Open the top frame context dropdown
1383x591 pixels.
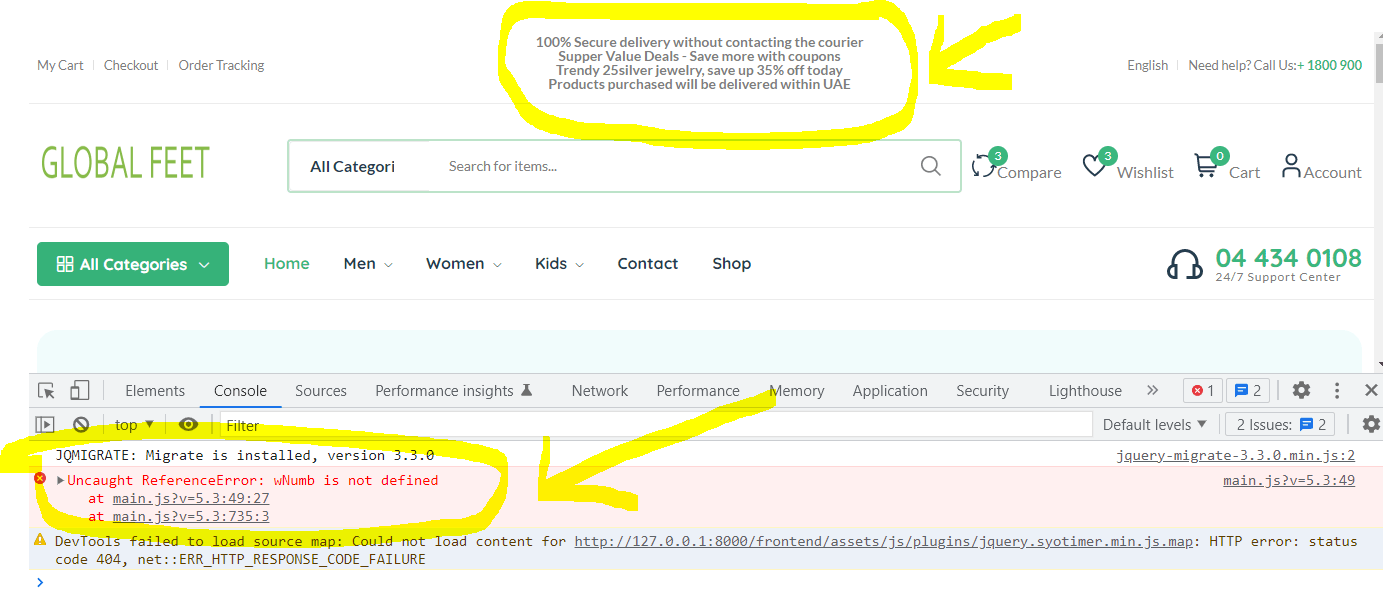click(x=133, y=424)
